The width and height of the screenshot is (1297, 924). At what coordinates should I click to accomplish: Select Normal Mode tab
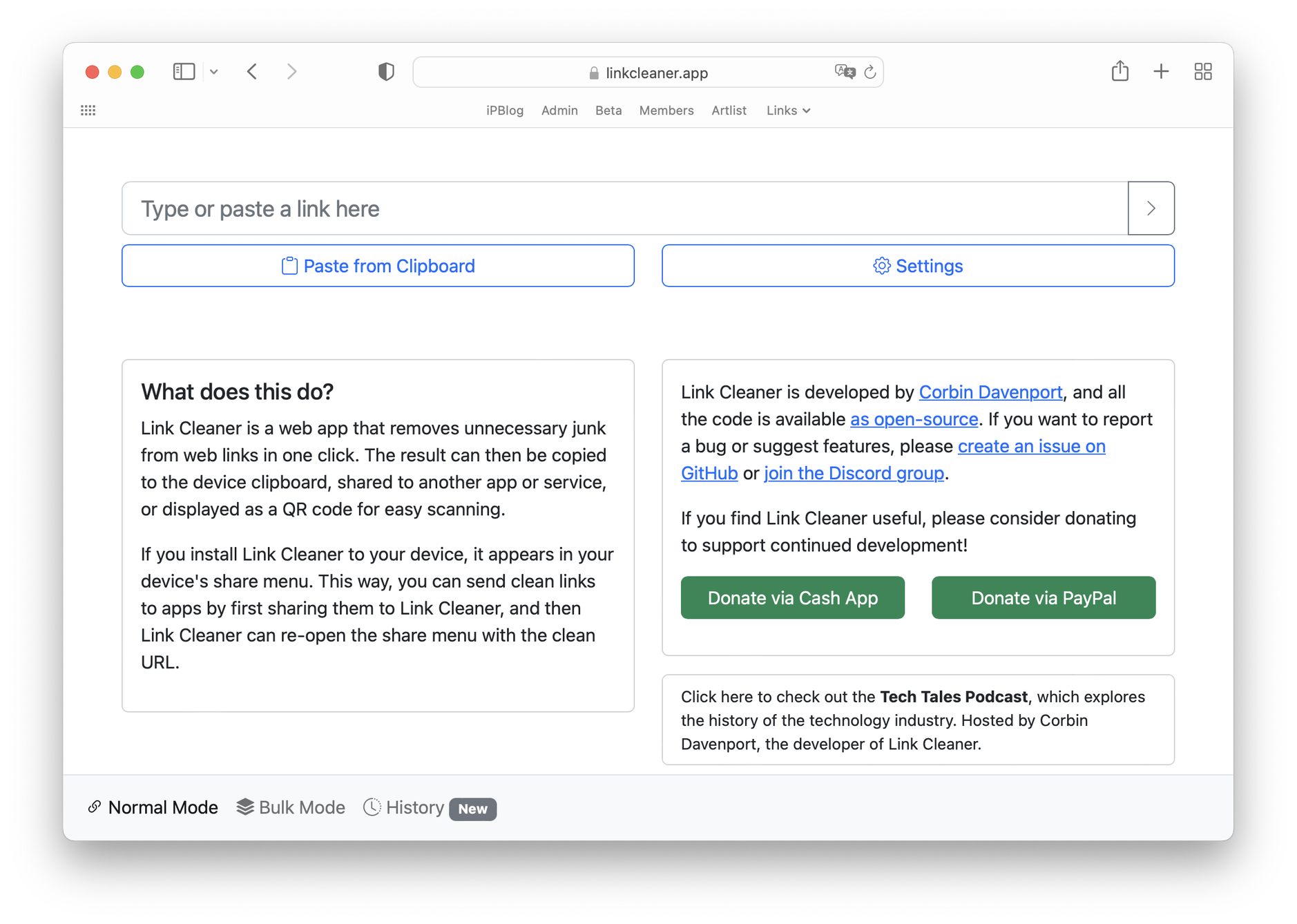click(x=153, y=807)
